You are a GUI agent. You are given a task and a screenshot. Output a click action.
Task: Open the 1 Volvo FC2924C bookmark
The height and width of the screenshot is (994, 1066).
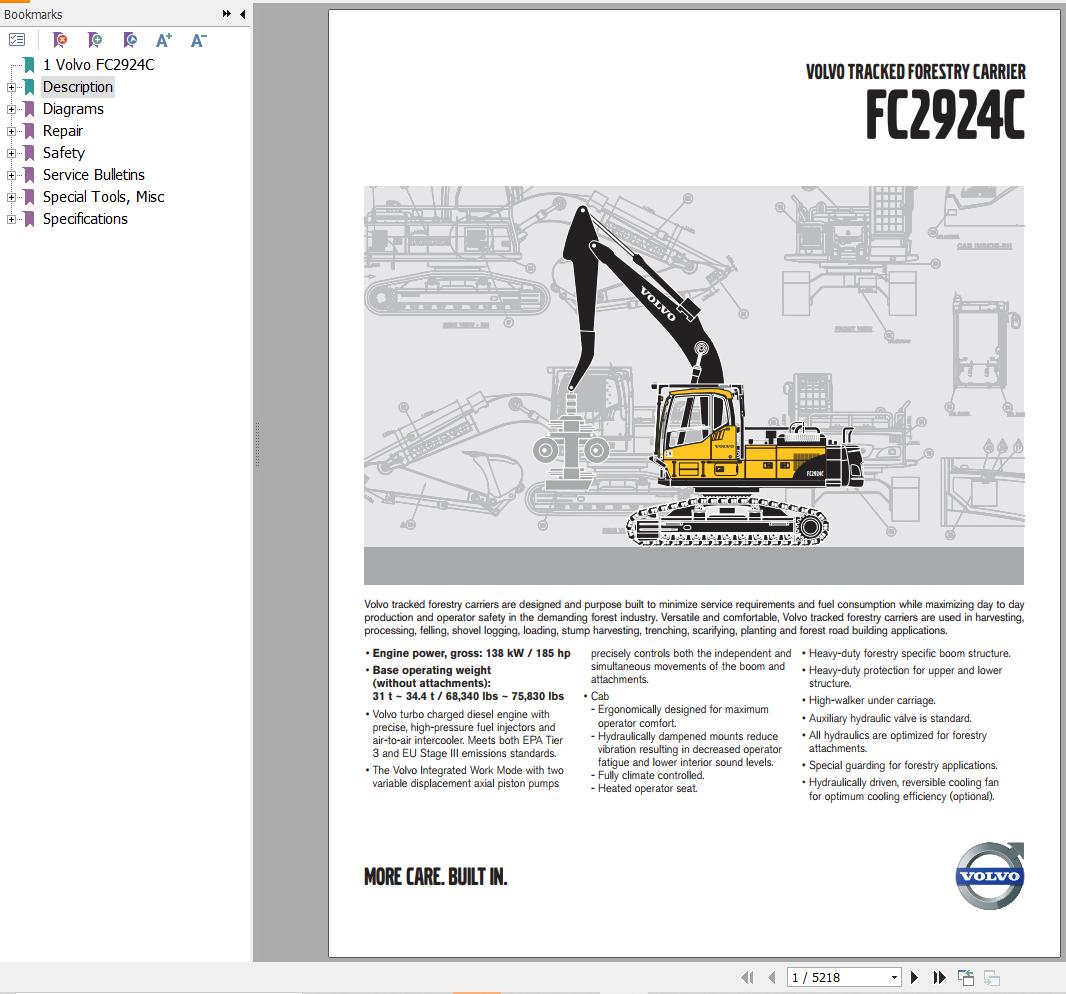pyautogui.click(x=99, y=65)
